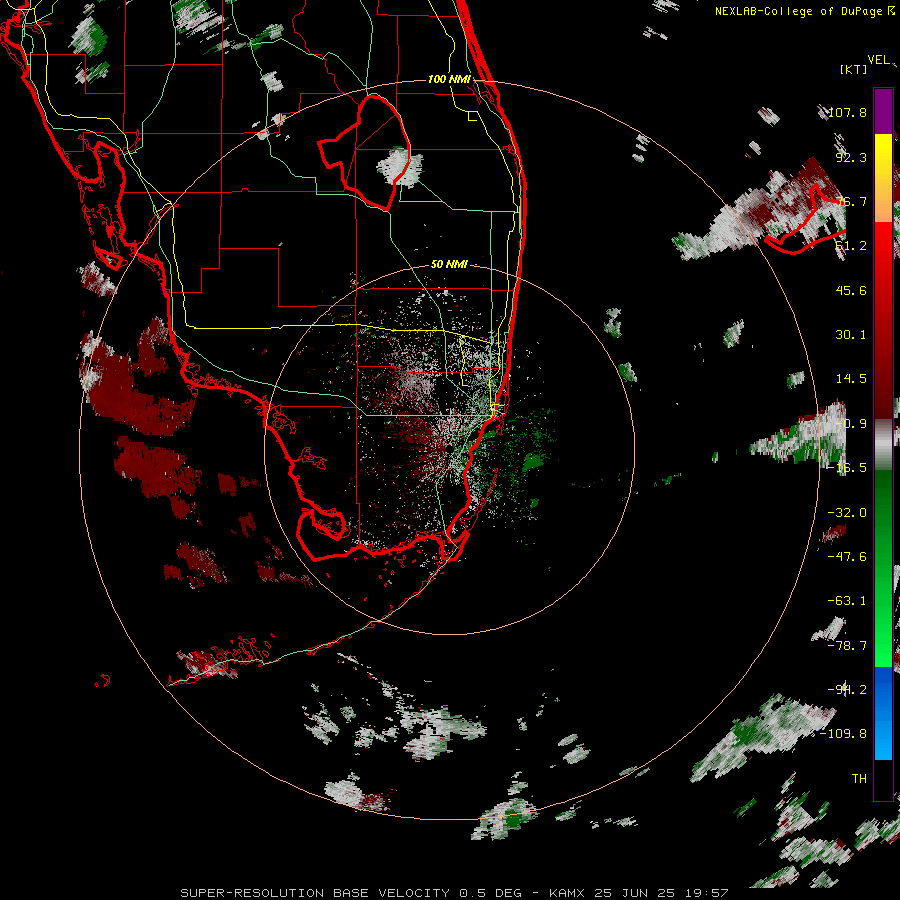
Task: Select the black TH segment of color bar
Action: pyautogui.click(x=883, y=779)
